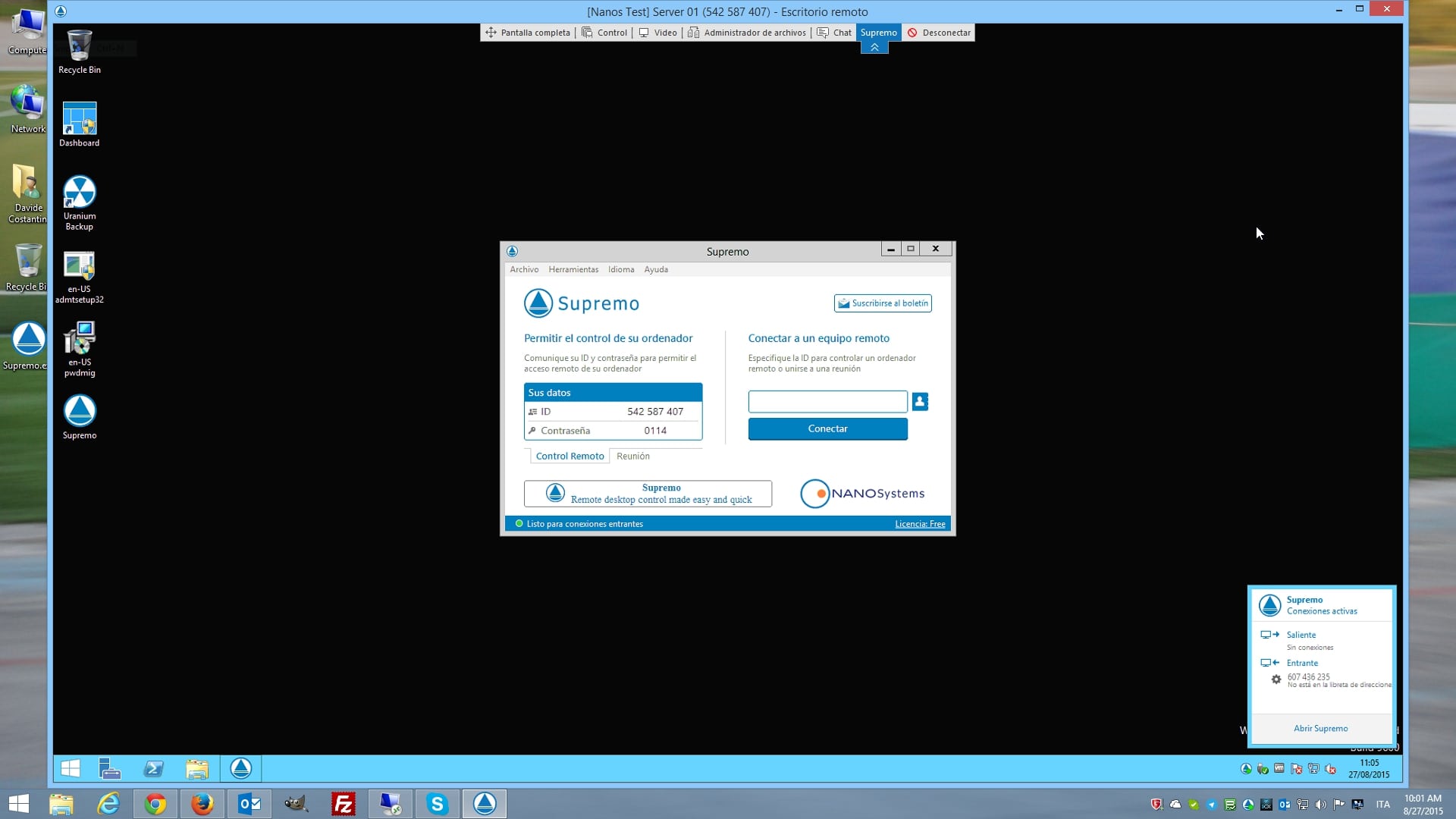This screenshot has height=819, width=1456.
Task: Open the Chat toolbar item
Action: tap(834, 33)
